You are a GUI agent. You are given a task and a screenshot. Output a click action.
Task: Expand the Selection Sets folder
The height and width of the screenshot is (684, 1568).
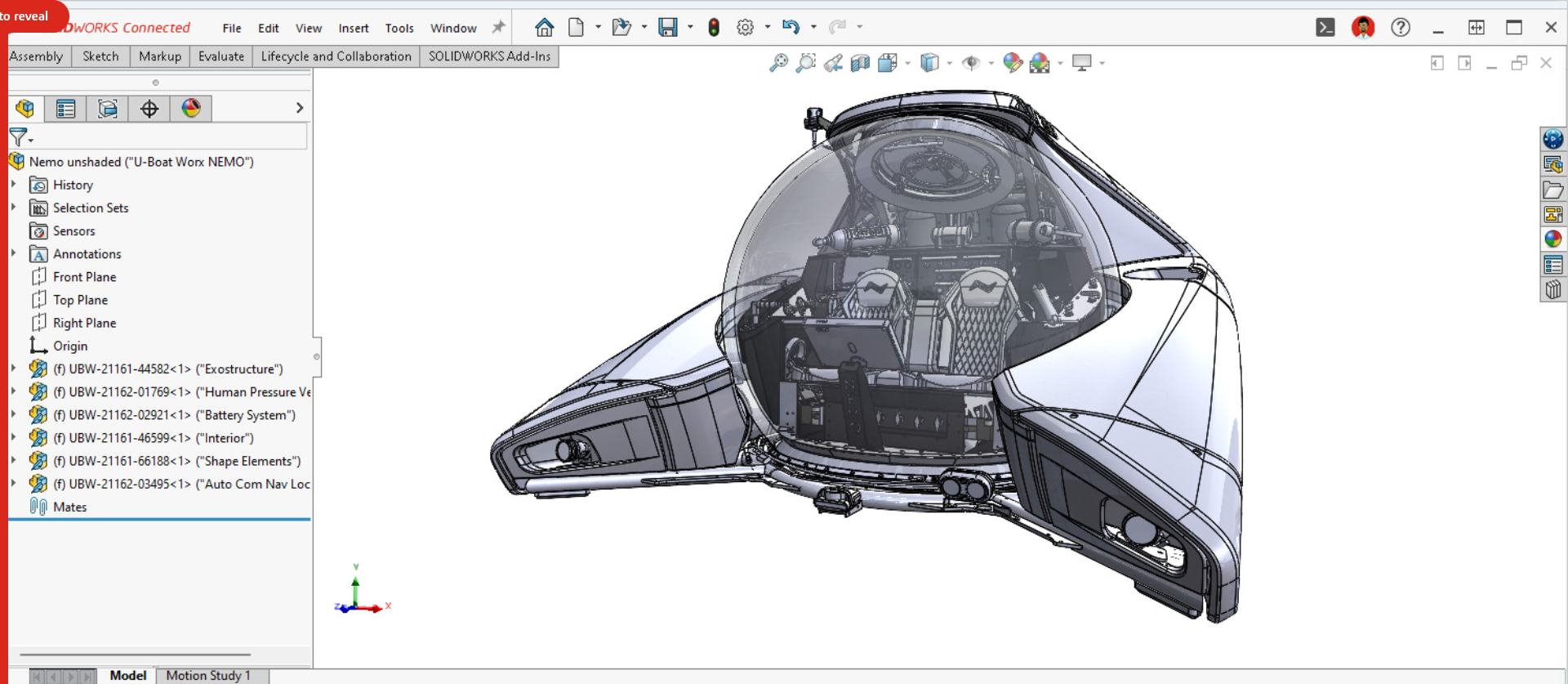pyautogui.click(x=14, y=208)
